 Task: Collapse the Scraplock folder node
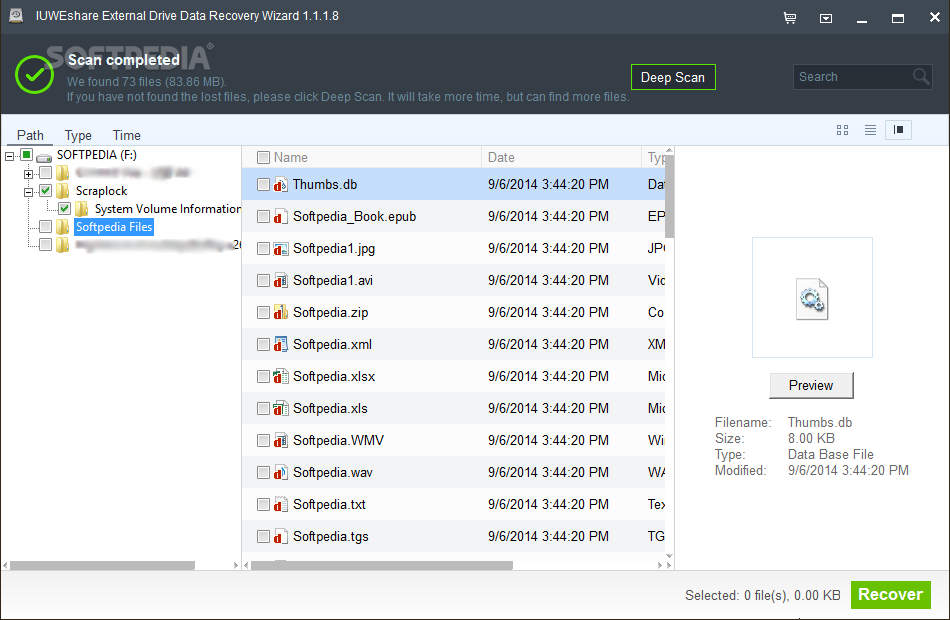(x=28, y=192)
